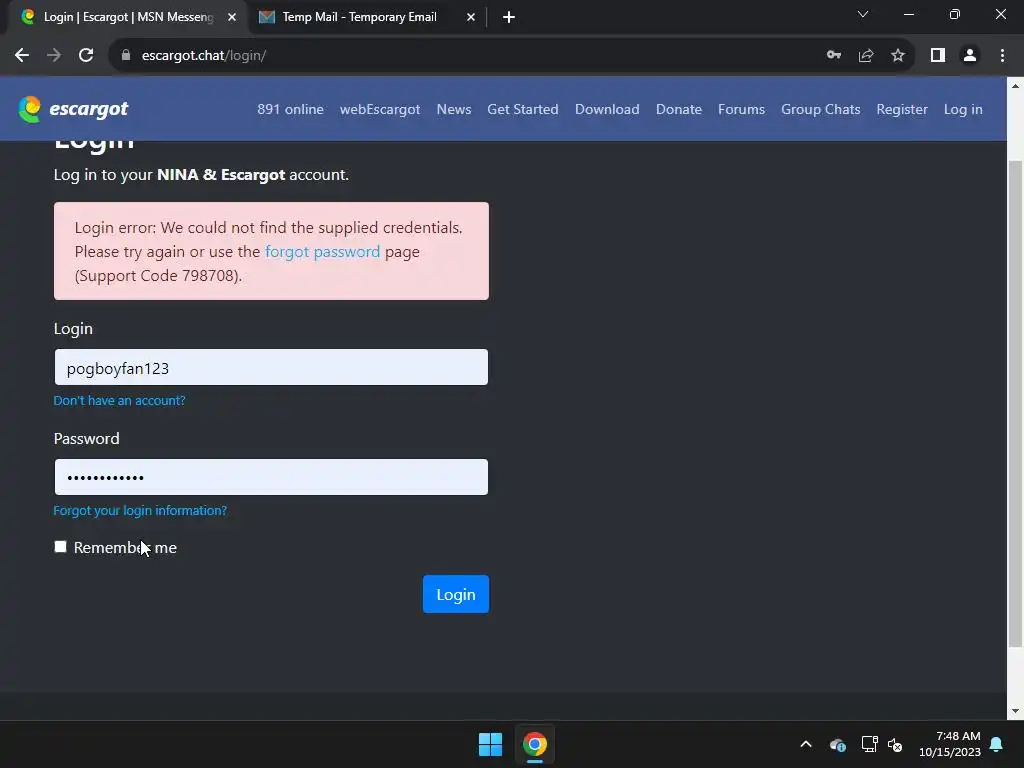Select the Login Escargot browser tab
Viewport: 1024px width, 768px height.
point(127,17)
